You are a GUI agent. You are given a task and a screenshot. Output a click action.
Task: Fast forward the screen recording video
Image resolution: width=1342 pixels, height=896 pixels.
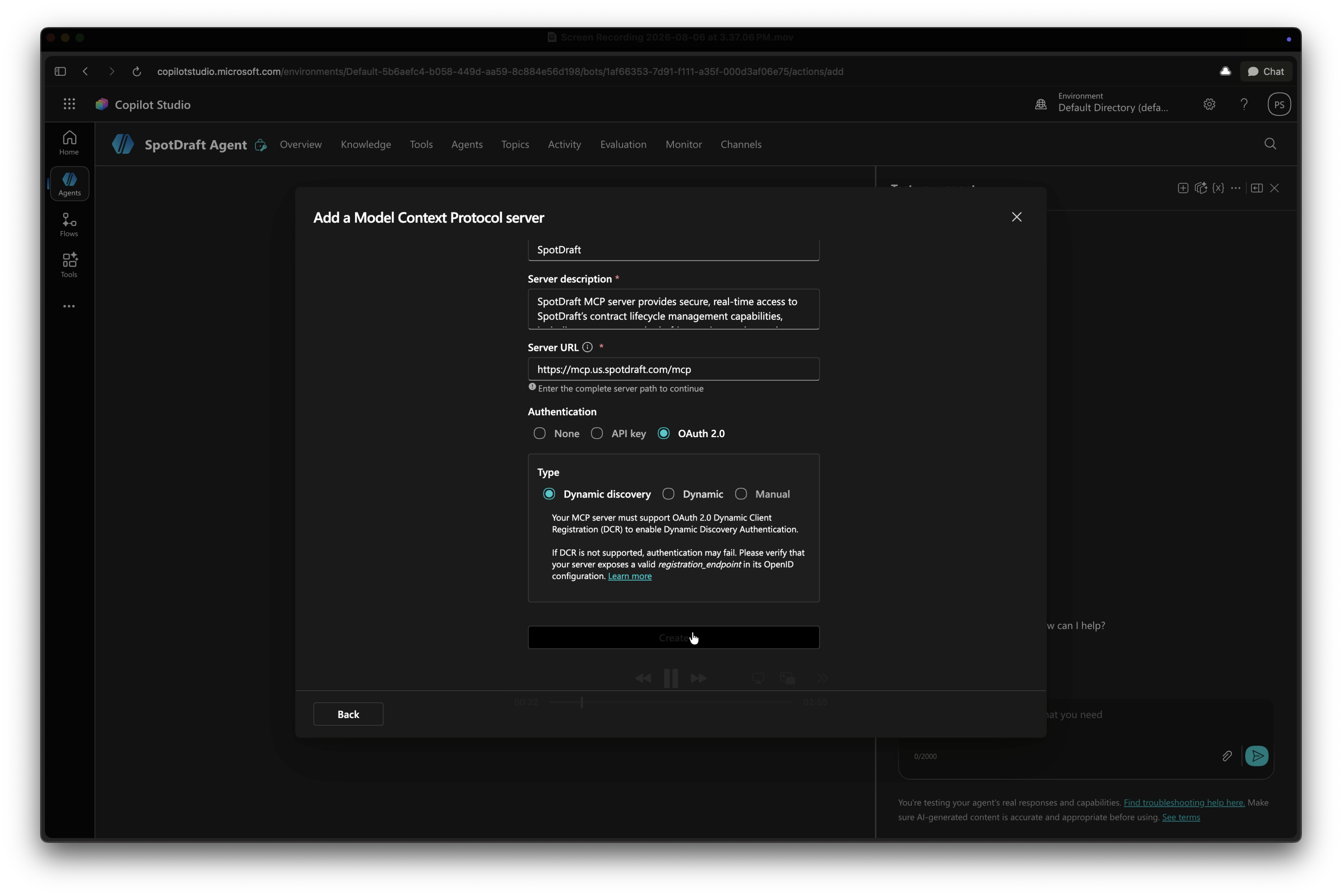[699, 678]
